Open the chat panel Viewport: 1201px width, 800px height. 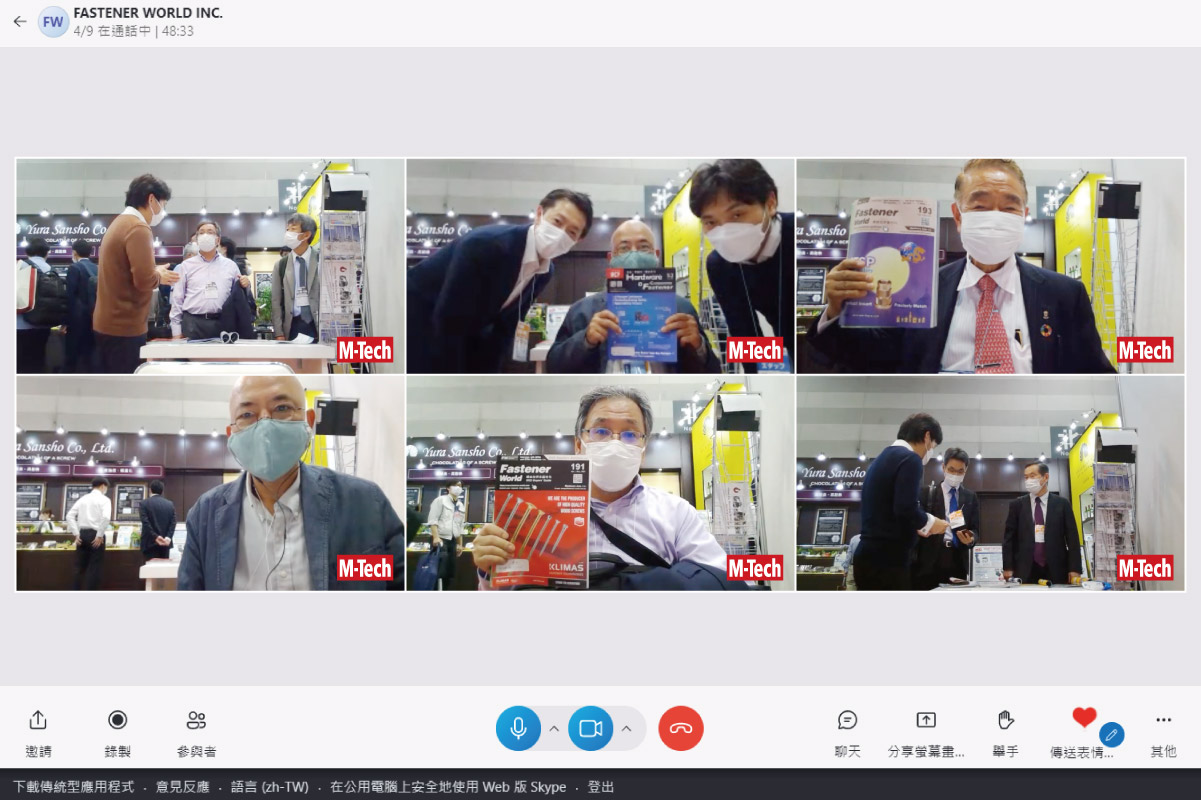point(847,720)
